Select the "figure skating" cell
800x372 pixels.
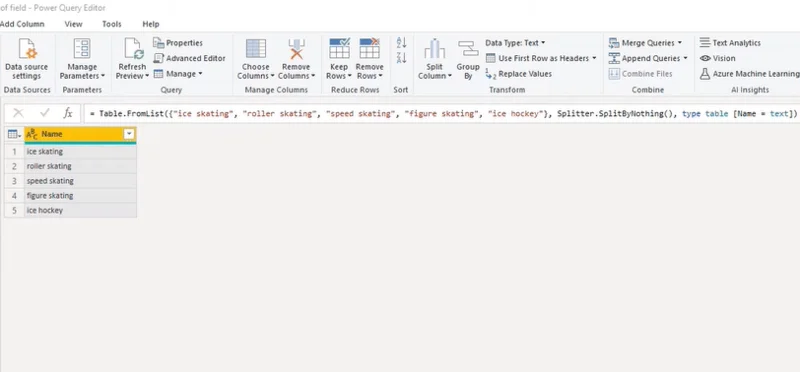pyautogui.click(x=80, y=195)
